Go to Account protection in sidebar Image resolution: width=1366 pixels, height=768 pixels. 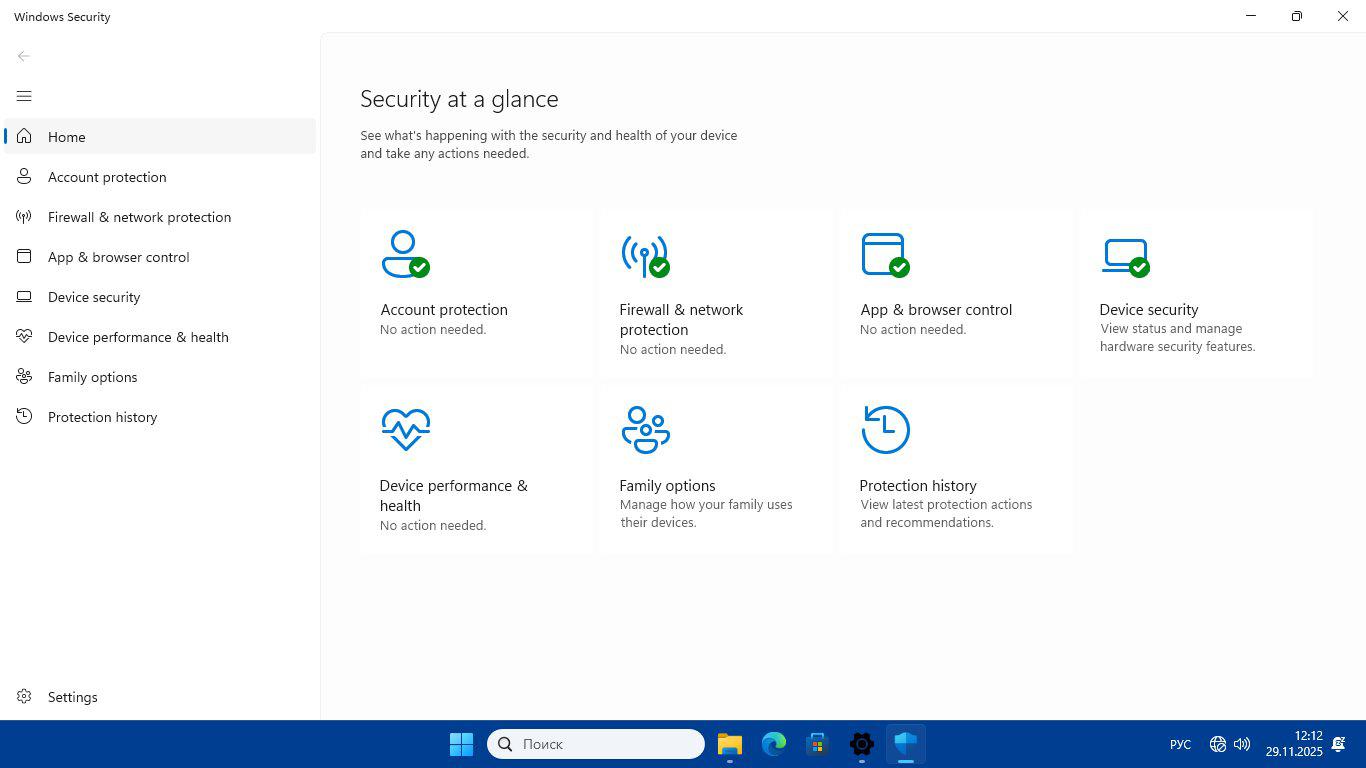[107, 177]
